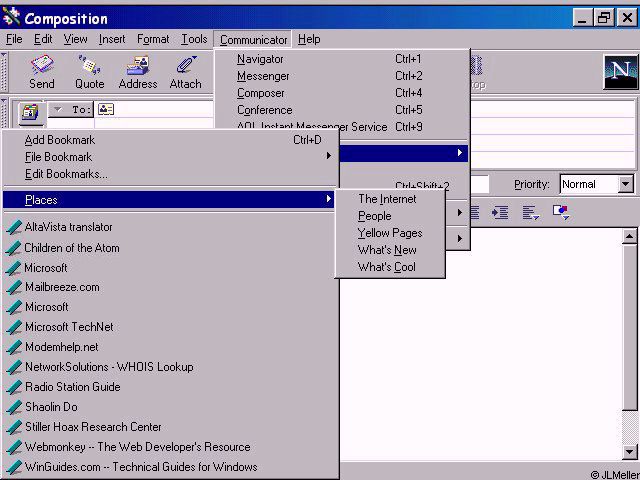
Task: Open the Help menu
Action: click(x=309, y=39)
